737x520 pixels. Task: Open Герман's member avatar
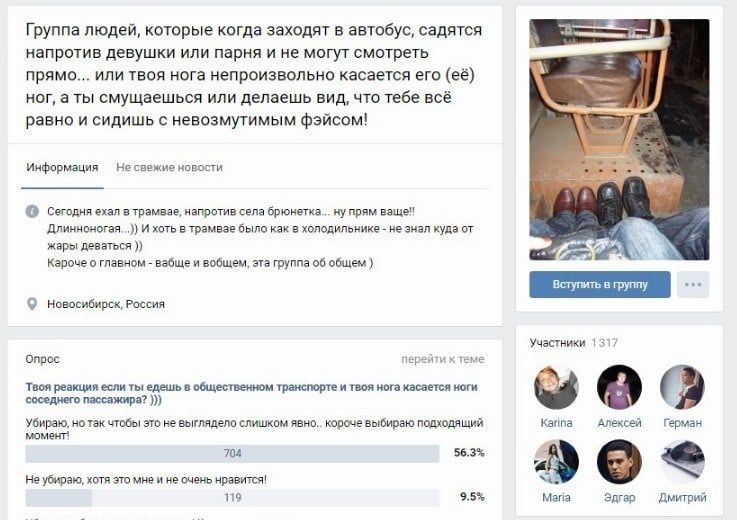pos(682,387)
